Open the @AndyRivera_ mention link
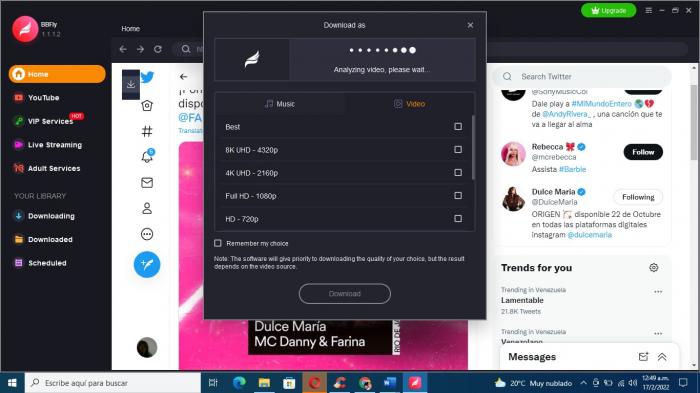This screenshot has width=700, height=393. click(567, 114)
